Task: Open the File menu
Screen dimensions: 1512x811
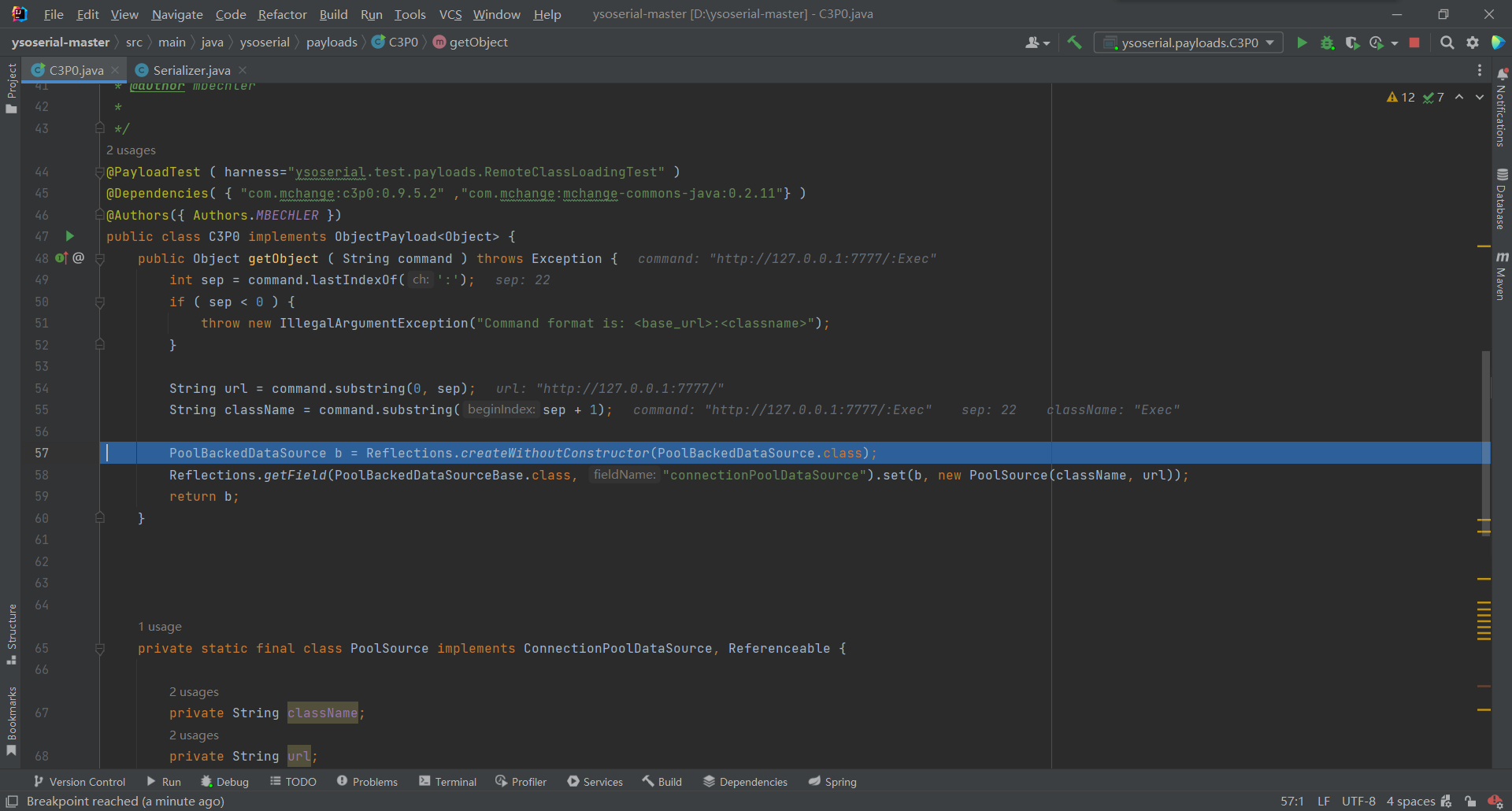Action: point(54,14)
